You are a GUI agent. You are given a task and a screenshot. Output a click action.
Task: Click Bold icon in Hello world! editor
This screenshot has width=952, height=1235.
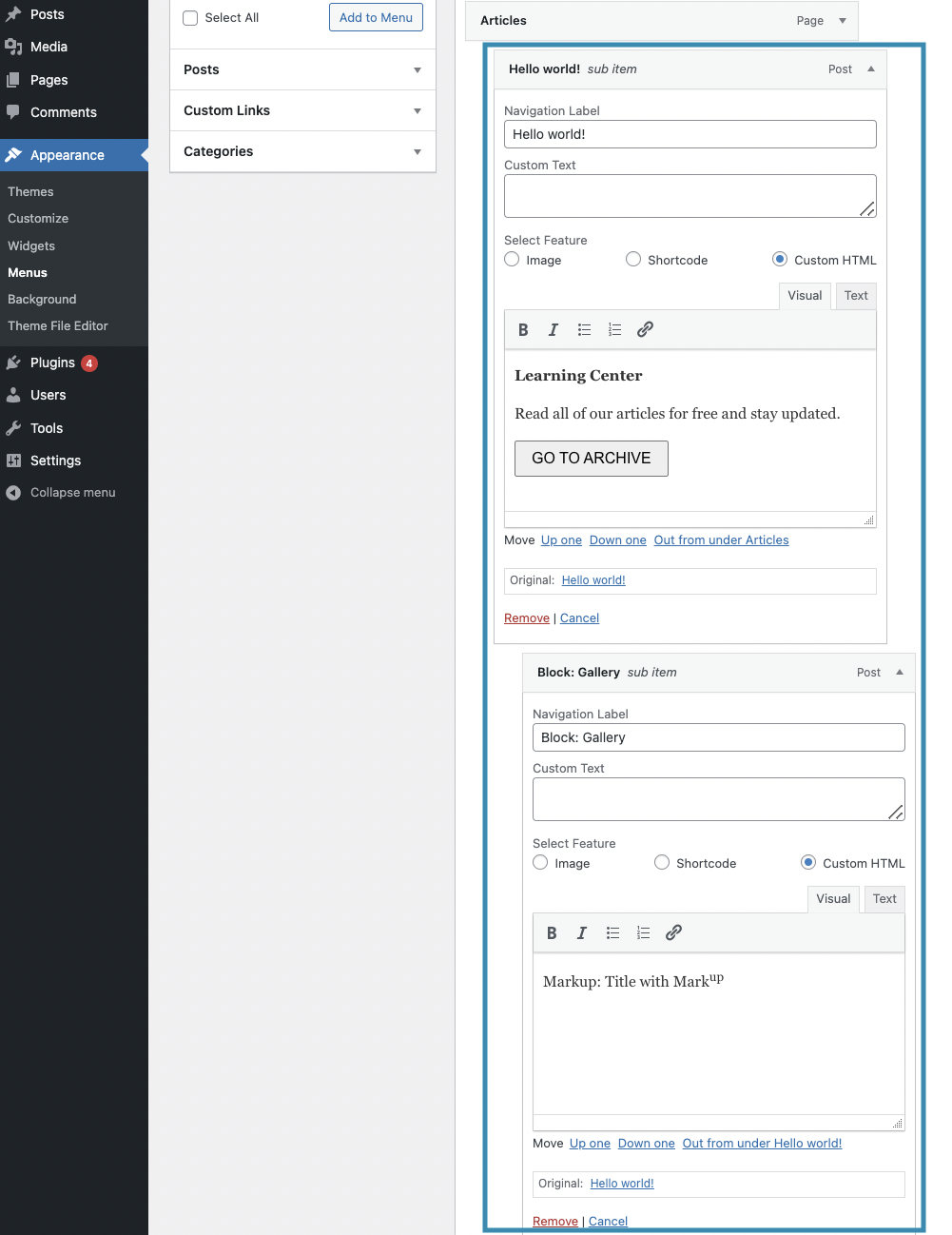[523, 329]
